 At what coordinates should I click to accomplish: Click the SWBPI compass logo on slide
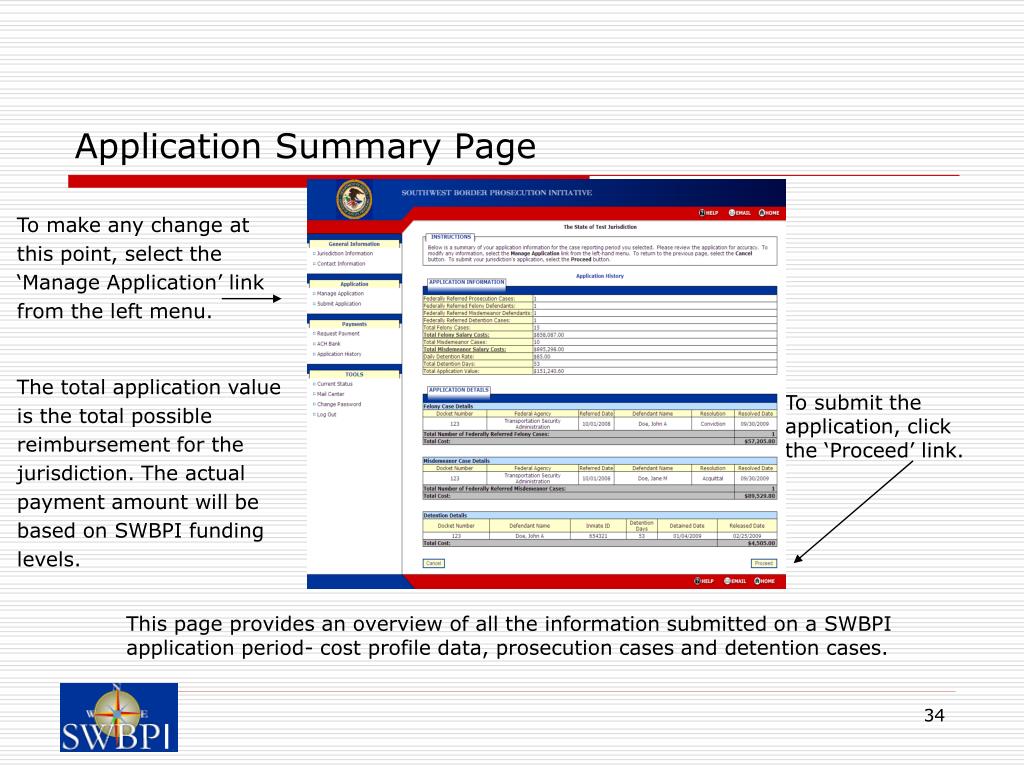[119, 717]
